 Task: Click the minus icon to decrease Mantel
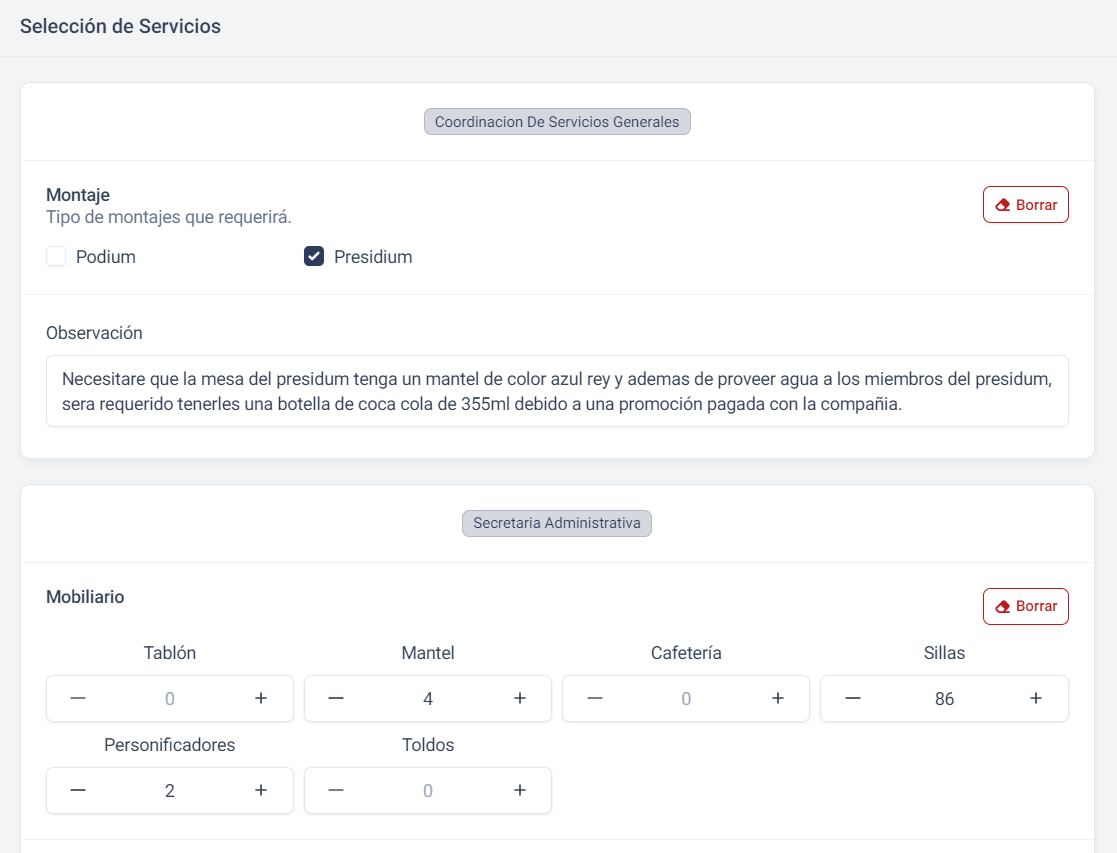coord(336,698)
